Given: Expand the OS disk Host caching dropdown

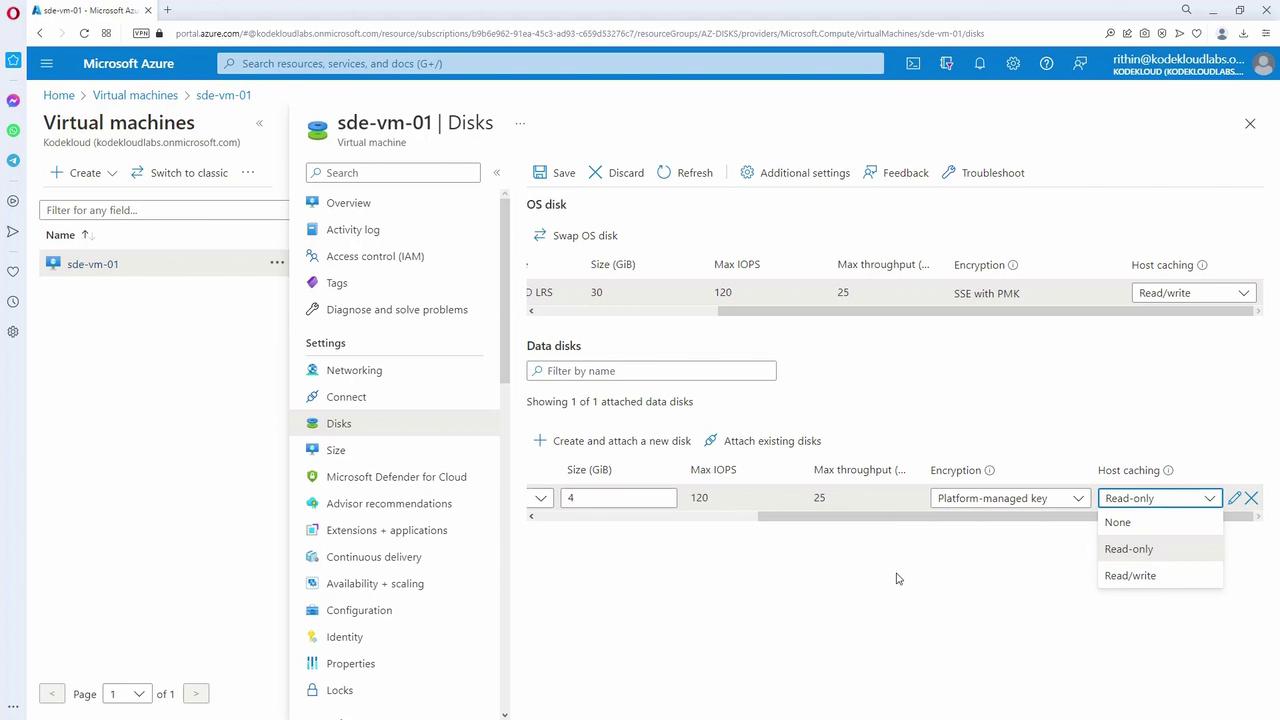Looking at the screenshot, I should coord(1194,293).
